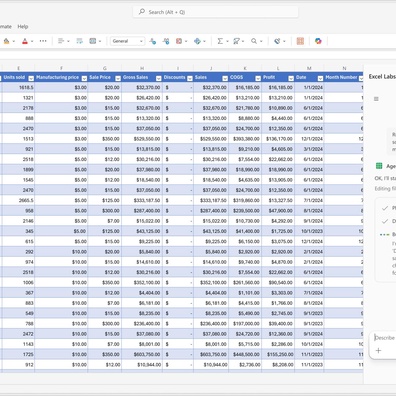Open the Sales column filter button
The image size is (396, 396).
coord(225,78)
